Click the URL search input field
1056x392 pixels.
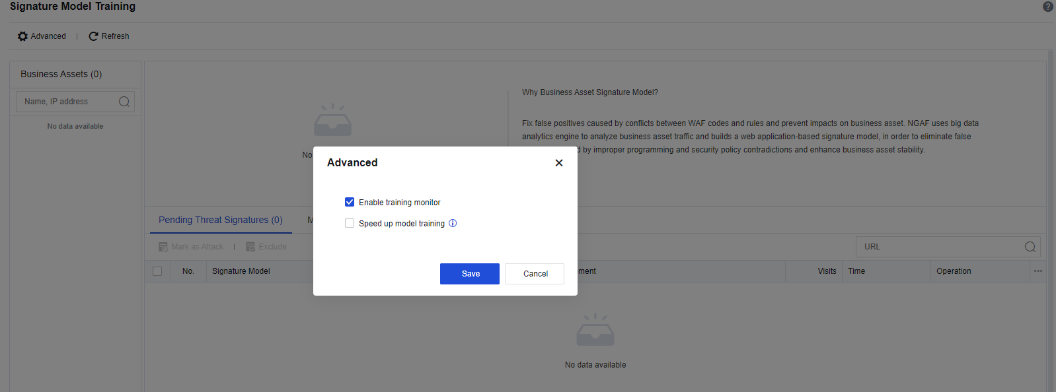(x=939, y=247)
